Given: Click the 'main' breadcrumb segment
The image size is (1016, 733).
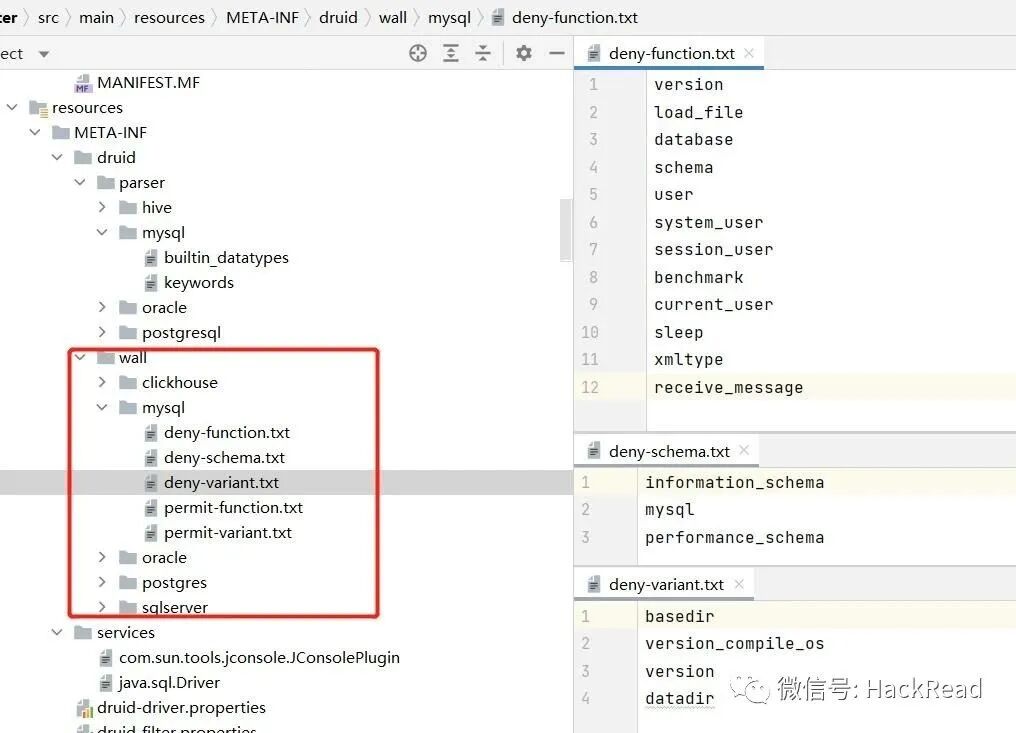Looking at the screenshot, I should click(x=96, y=17).
